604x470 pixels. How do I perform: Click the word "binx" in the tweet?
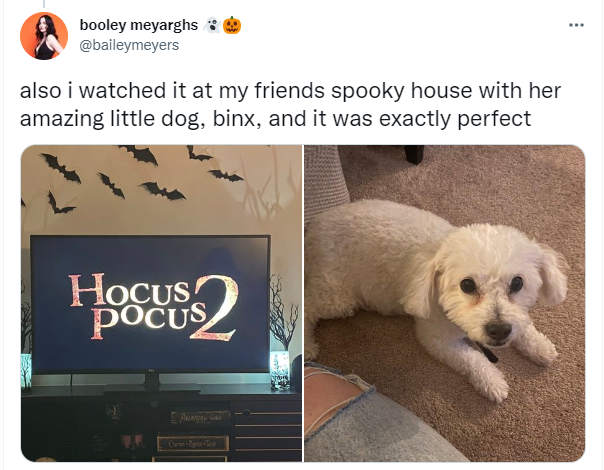tap(233, 118)
